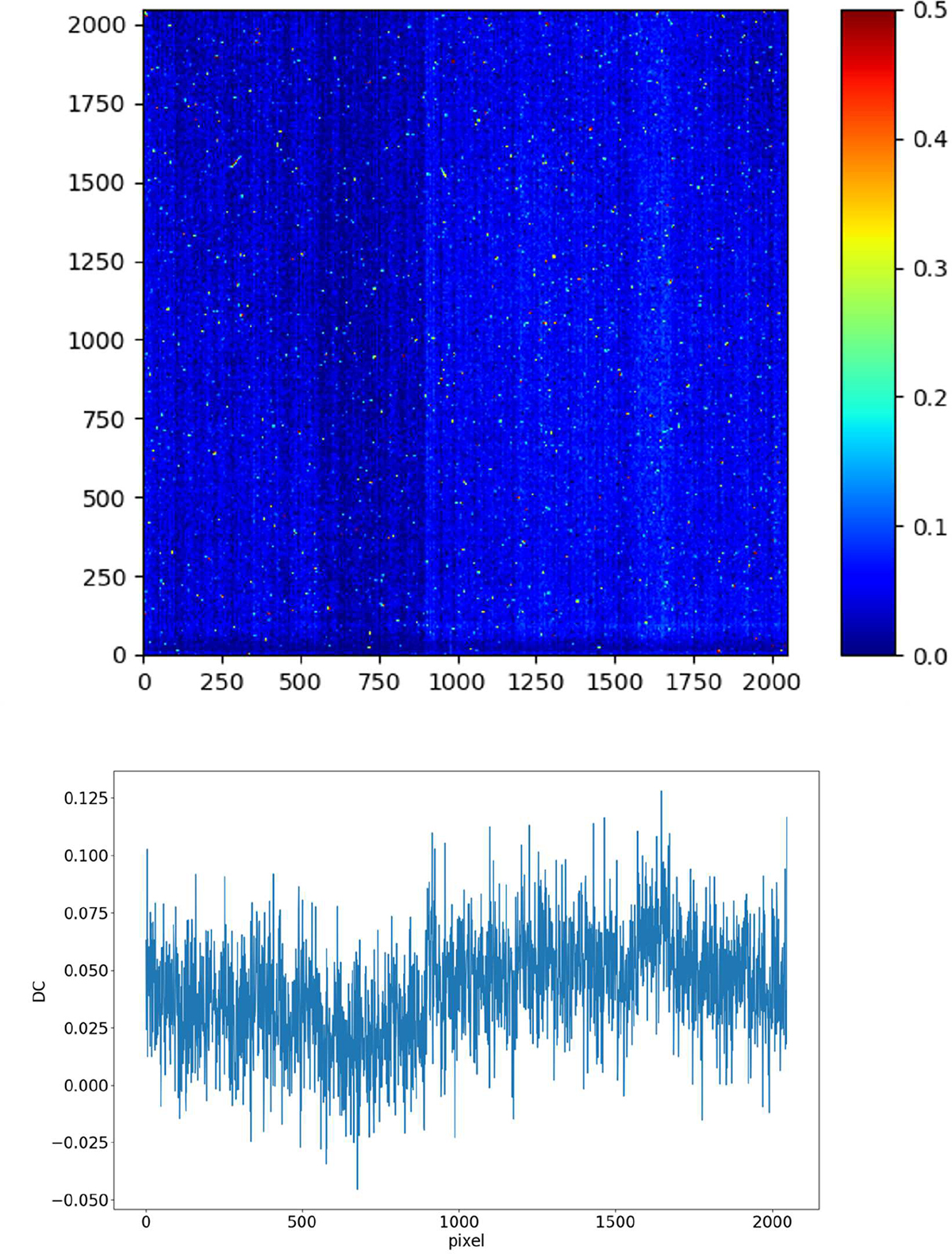Select the 0.0 tick label on the colorbar

[x=930, y=656]
